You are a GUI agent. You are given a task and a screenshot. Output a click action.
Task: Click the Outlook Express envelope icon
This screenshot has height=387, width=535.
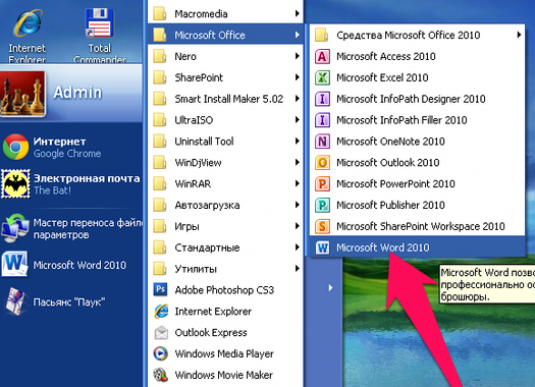click(161, 332)
